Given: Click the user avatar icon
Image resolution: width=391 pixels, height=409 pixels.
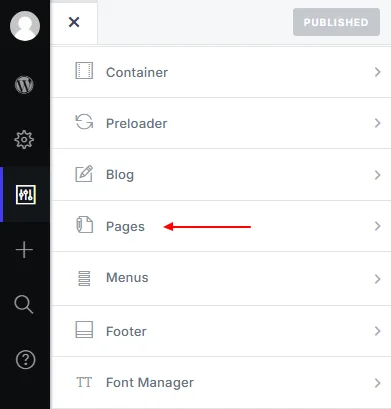Looking at the screenshot, I should pos(25,26).
